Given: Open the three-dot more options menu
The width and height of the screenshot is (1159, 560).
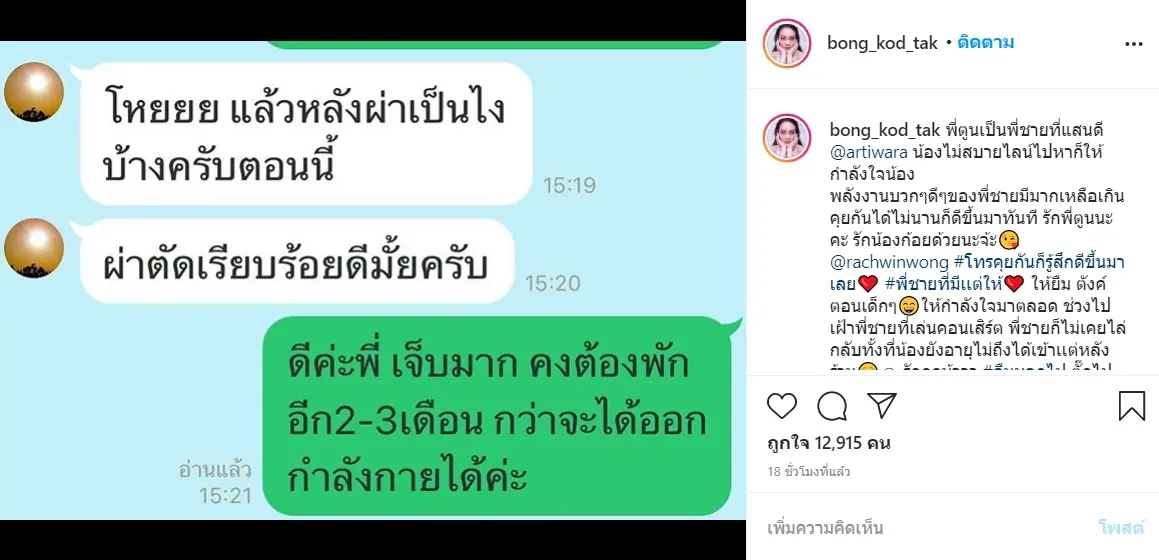Looking at the screenshot, I should tap(1134, 44).
